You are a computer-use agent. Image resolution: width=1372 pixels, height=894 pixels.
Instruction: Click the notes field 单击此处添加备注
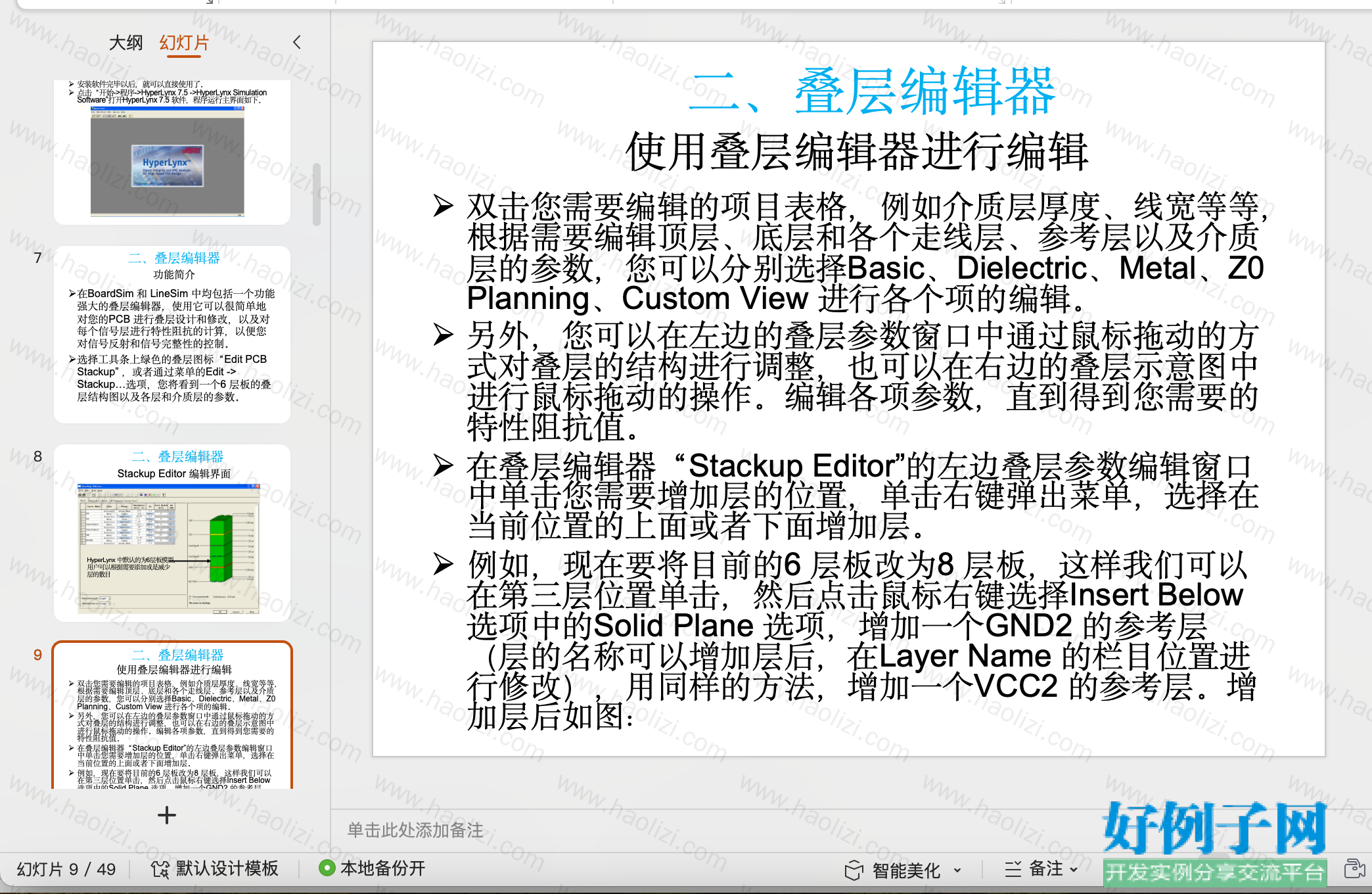(x=415, y=830)
